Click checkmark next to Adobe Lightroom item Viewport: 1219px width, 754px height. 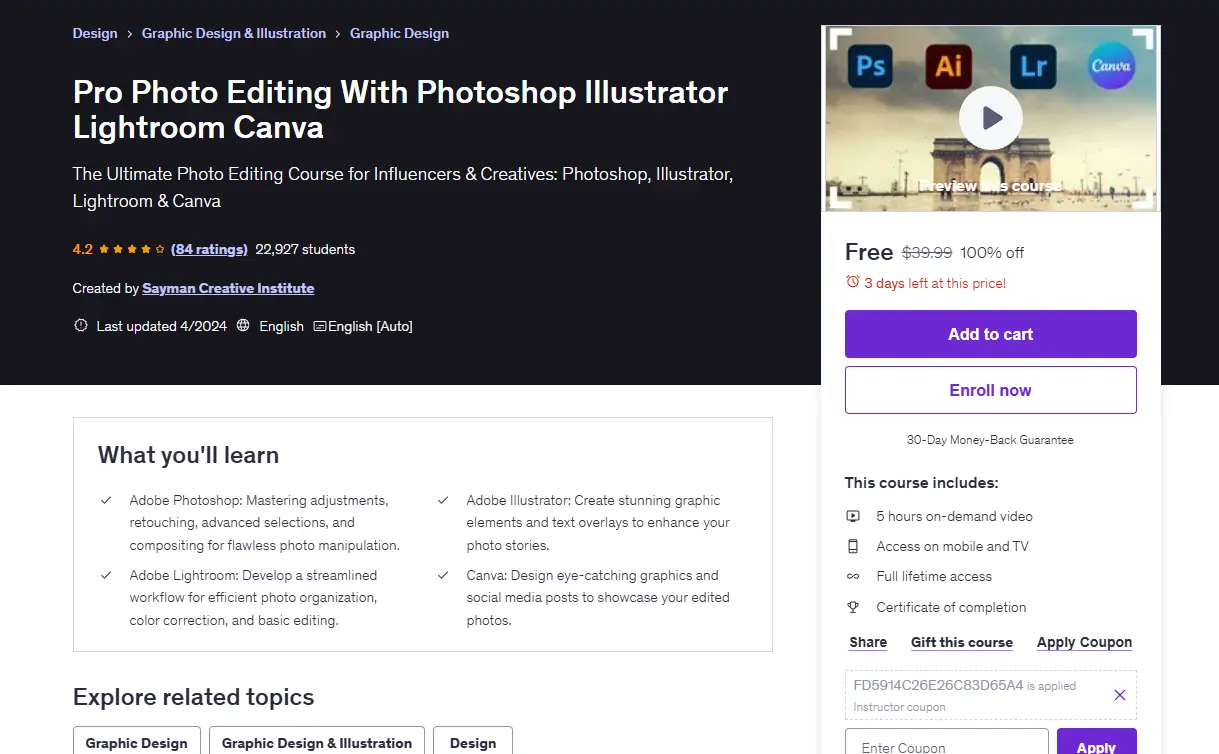point(106,575)
